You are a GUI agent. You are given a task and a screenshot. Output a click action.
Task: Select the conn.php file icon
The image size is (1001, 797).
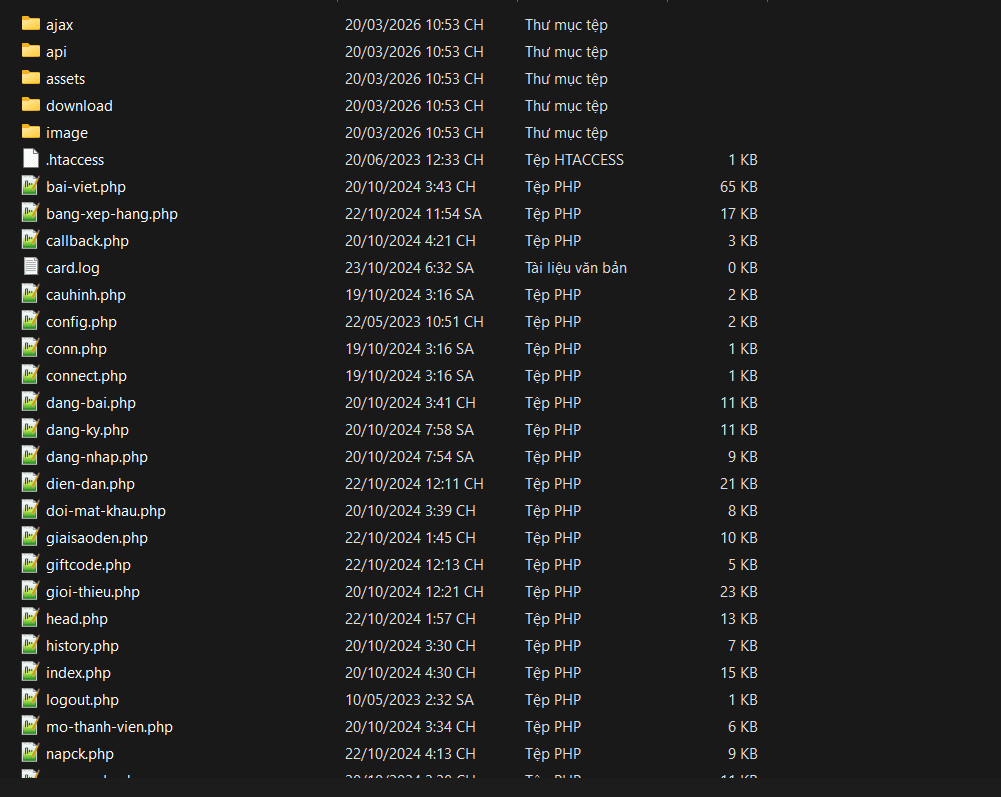(x=31, y=347)
